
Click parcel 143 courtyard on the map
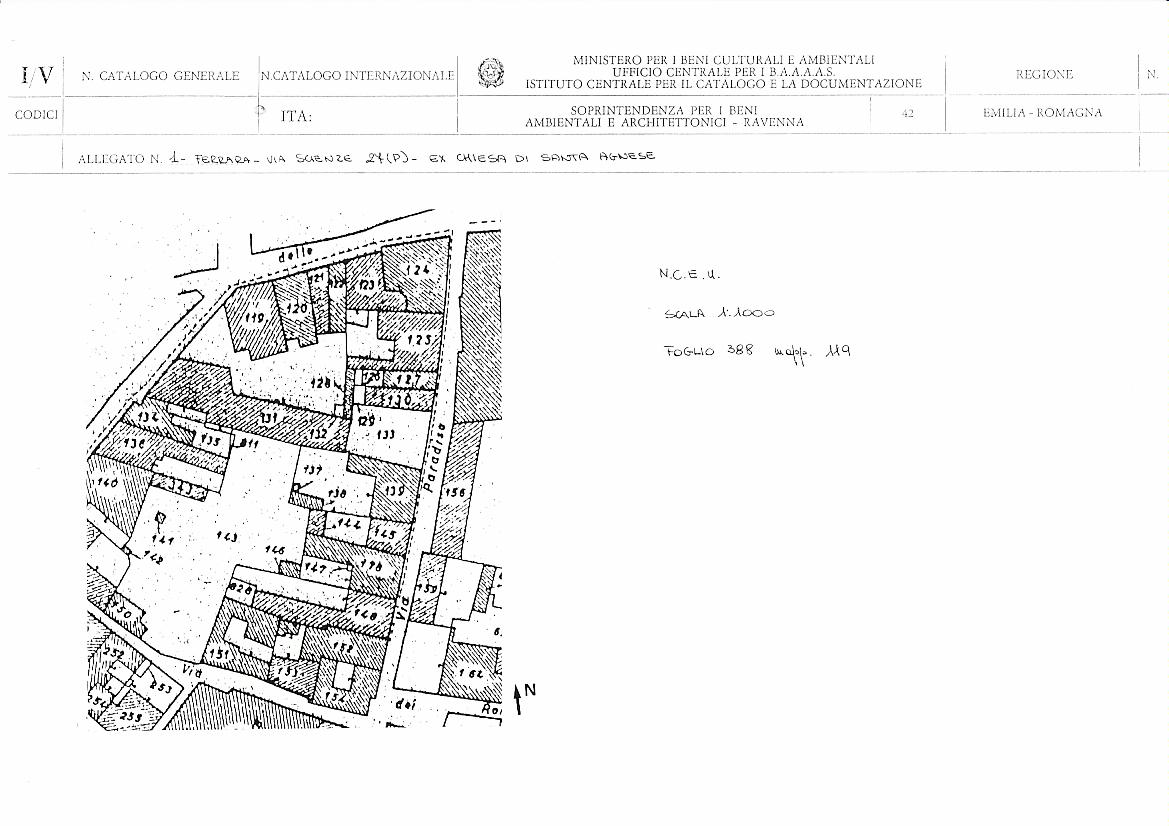click(x=227, y=537)
